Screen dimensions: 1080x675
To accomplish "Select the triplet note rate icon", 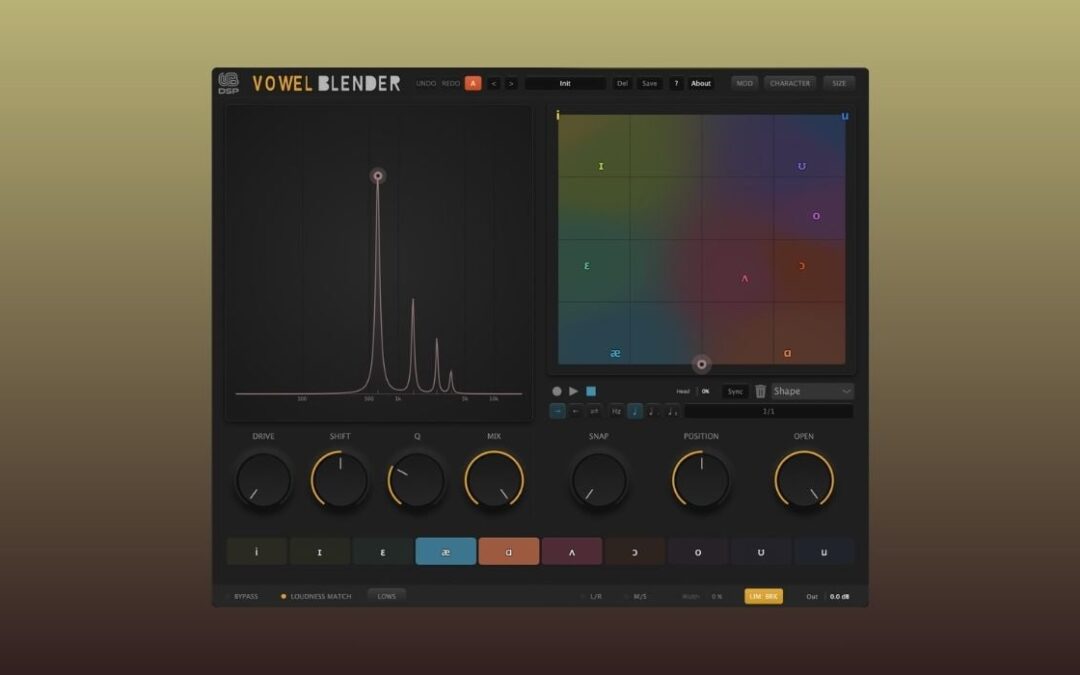I will click(672, 411).
